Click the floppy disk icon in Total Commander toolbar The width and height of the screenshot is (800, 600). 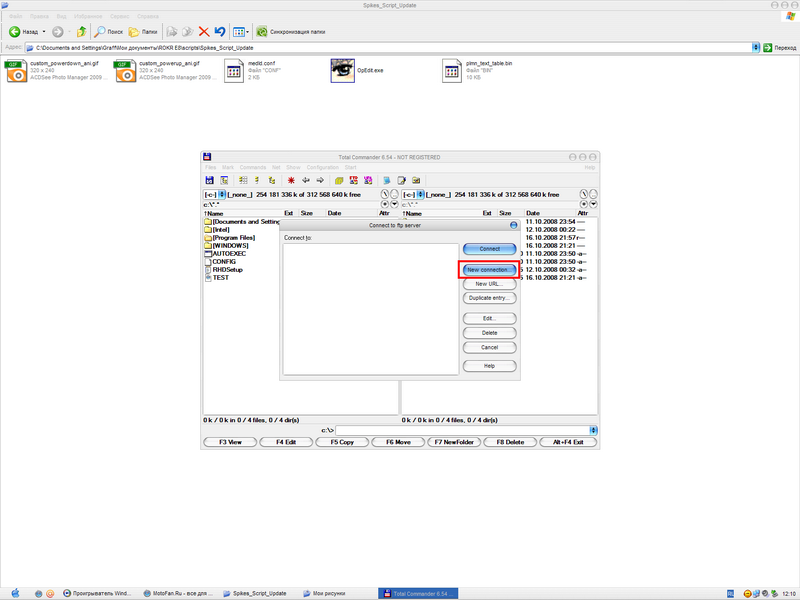209,180
